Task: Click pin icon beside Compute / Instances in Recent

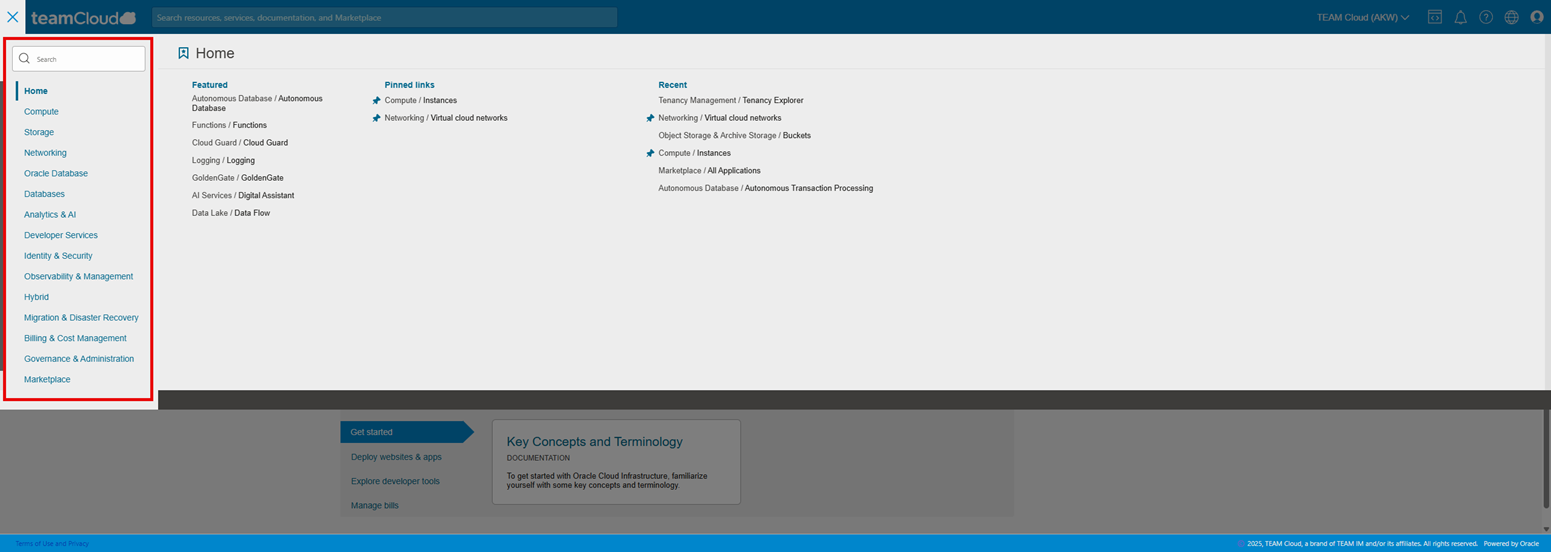Action: [x=650, y=153]
